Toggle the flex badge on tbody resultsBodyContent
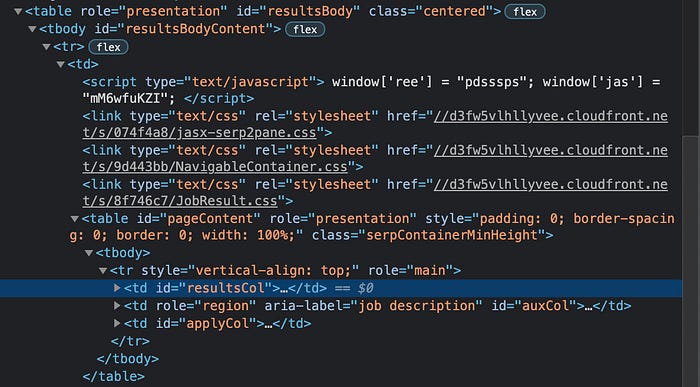 click(305, 29)
